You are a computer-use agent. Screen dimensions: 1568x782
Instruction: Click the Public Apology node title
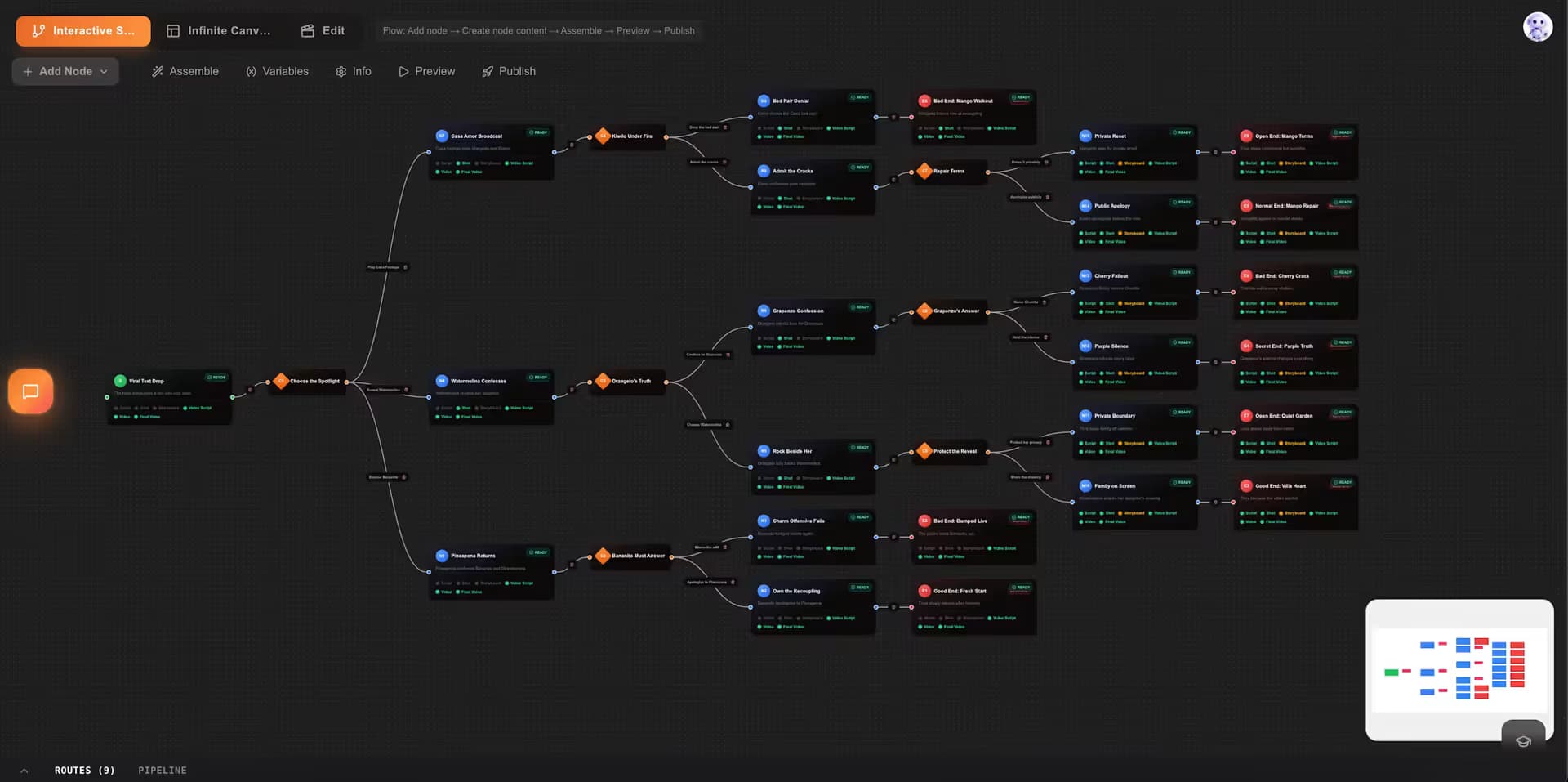click(1112, 206)
